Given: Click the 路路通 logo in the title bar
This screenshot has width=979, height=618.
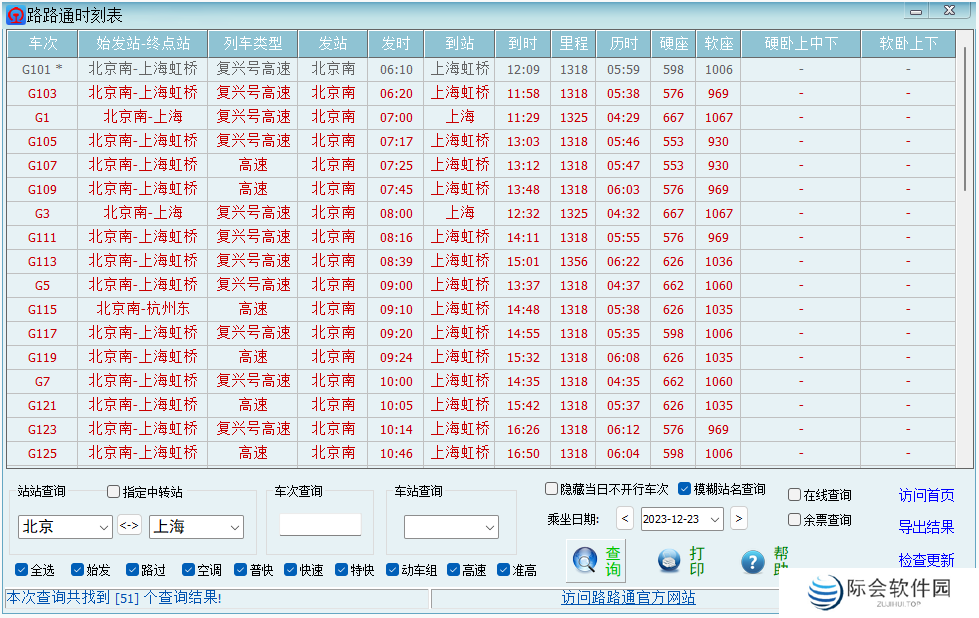Looking at the screenshot, I should 14,13.
